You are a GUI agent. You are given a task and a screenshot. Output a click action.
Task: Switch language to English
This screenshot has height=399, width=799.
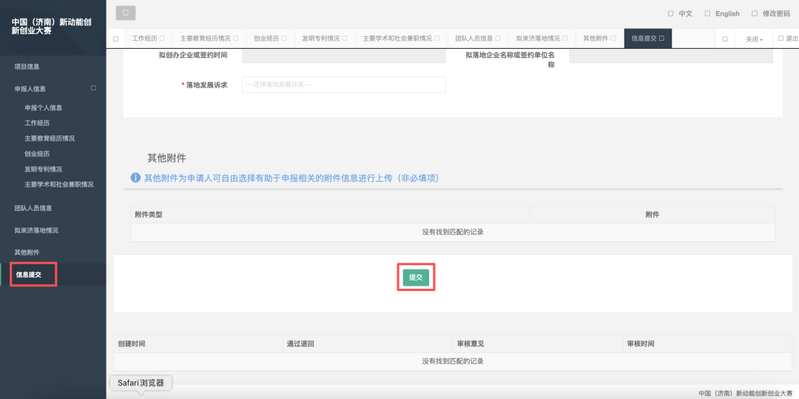point(727,14)
